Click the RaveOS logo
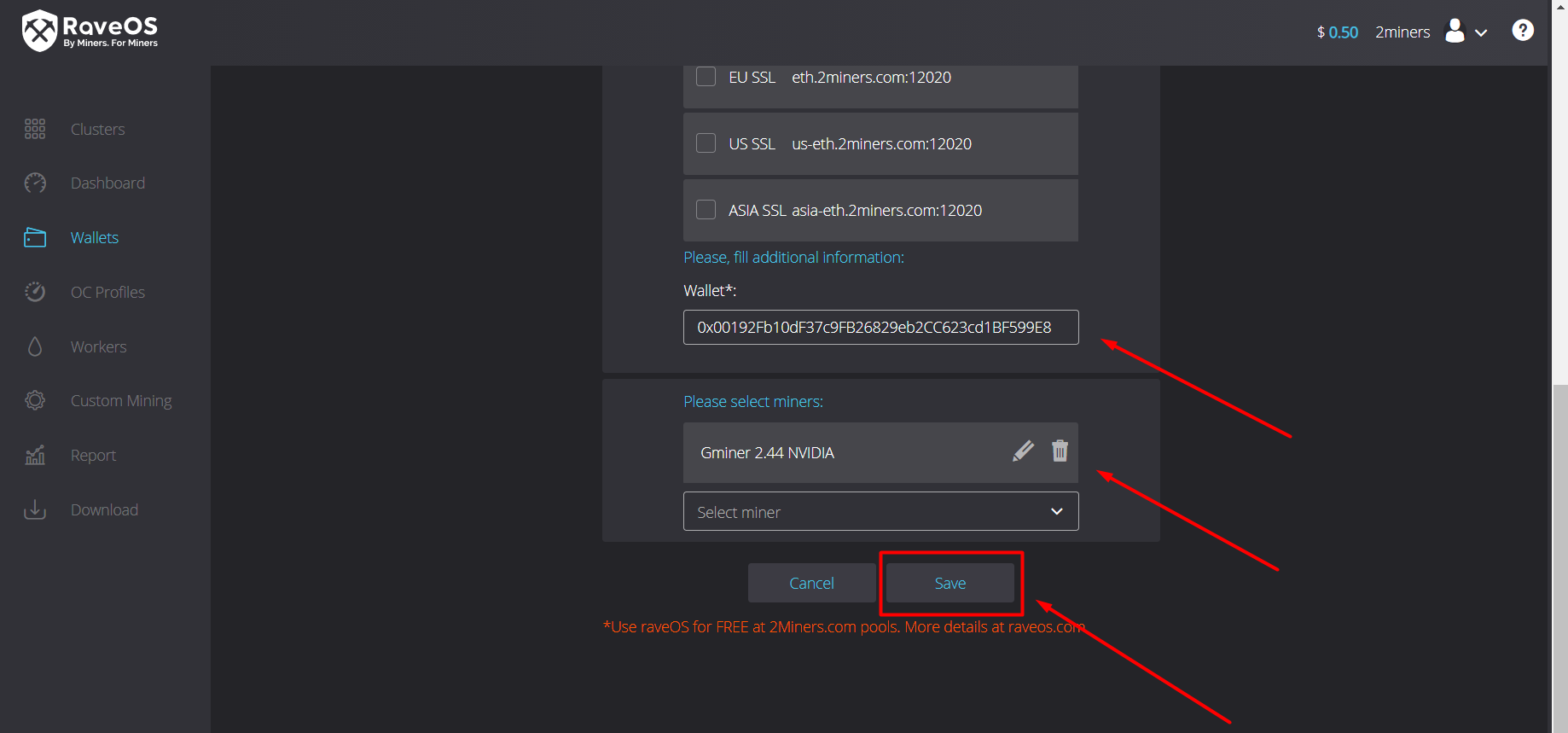Viewport: 1568px width, 733px height. pos(90,31)
